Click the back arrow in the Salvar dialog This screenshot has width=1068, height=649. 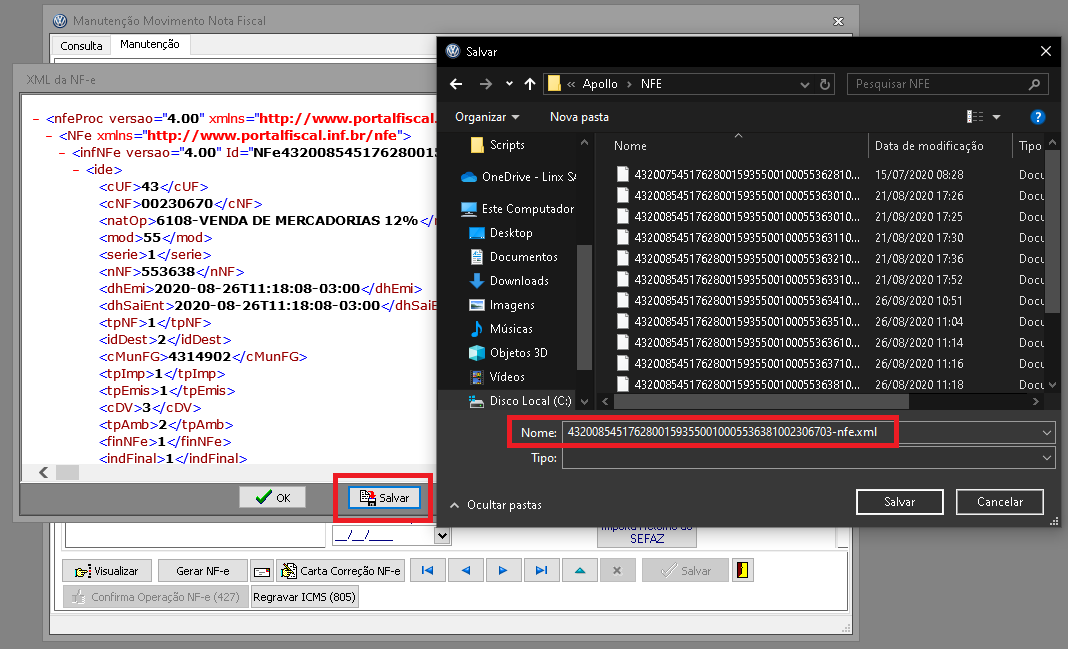tap(456, 84)
